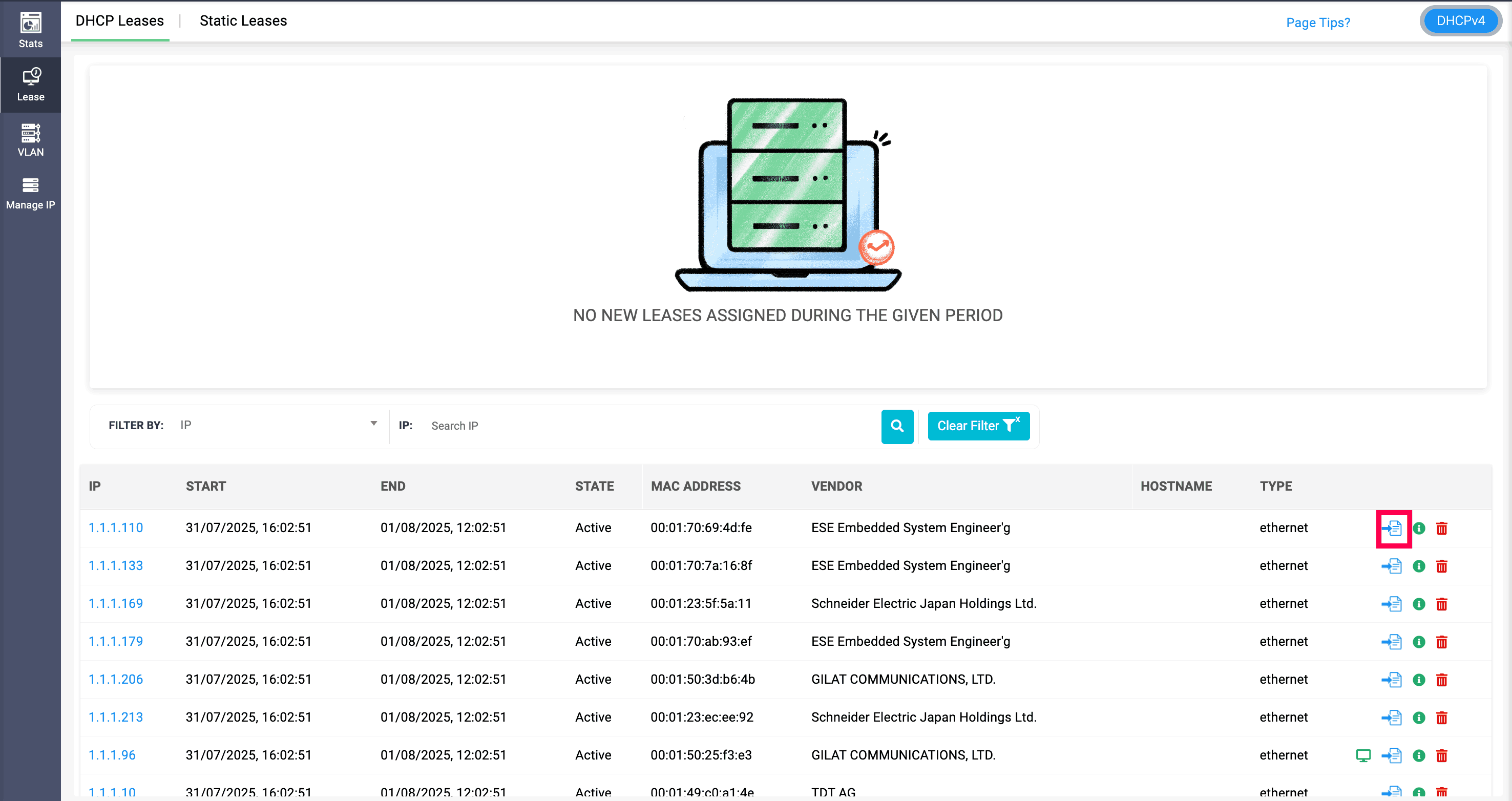Open the 1.1.1.110 IP link
The image size is (1512, 801).
tap(116, 528)
